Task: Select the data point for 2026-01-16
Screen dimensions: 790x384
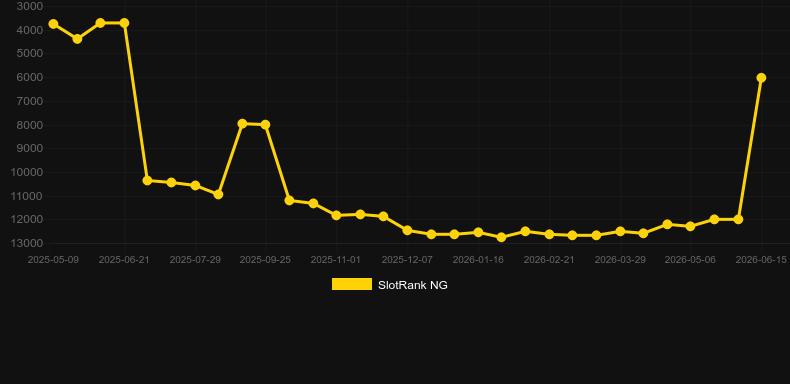Action: (x=478, y=232)
